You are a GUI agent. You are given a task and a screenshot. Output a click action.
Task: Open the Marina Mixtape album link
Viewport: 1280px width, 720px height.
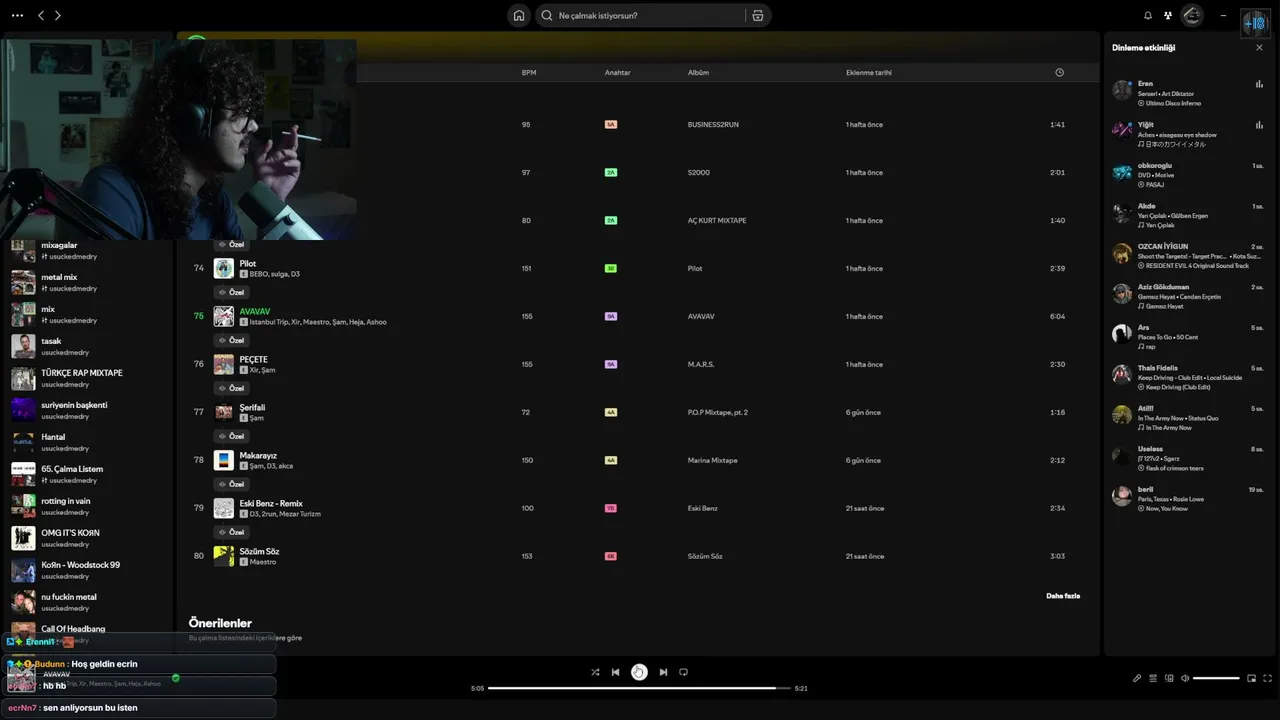point(712,460)
